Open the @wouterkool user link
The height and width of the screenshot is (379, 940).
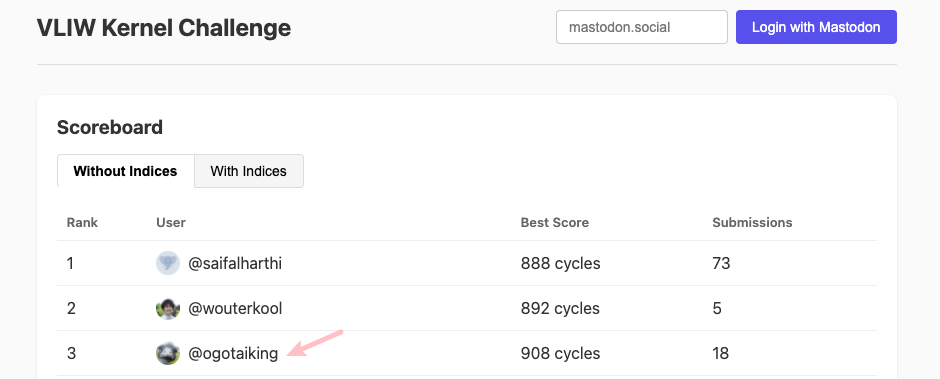click(235, 308)
